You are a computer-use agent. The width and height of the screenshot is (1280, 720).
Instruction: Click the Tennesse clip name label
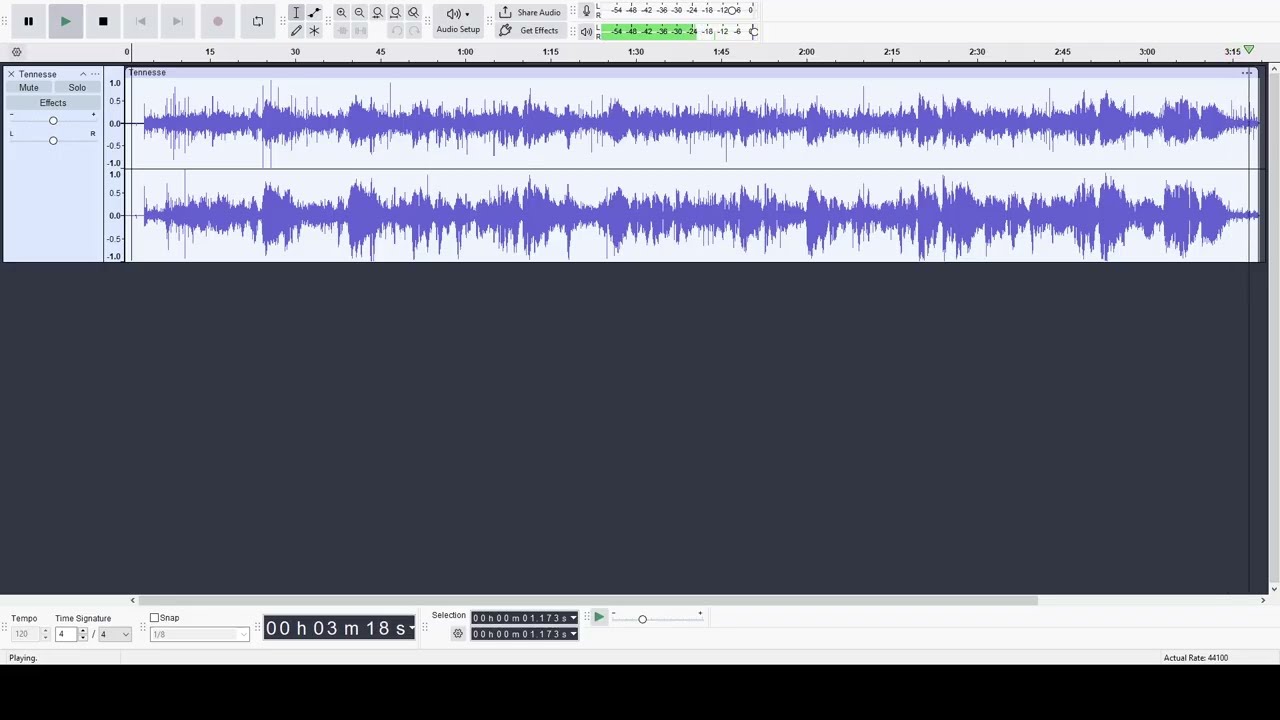[148, 72]
